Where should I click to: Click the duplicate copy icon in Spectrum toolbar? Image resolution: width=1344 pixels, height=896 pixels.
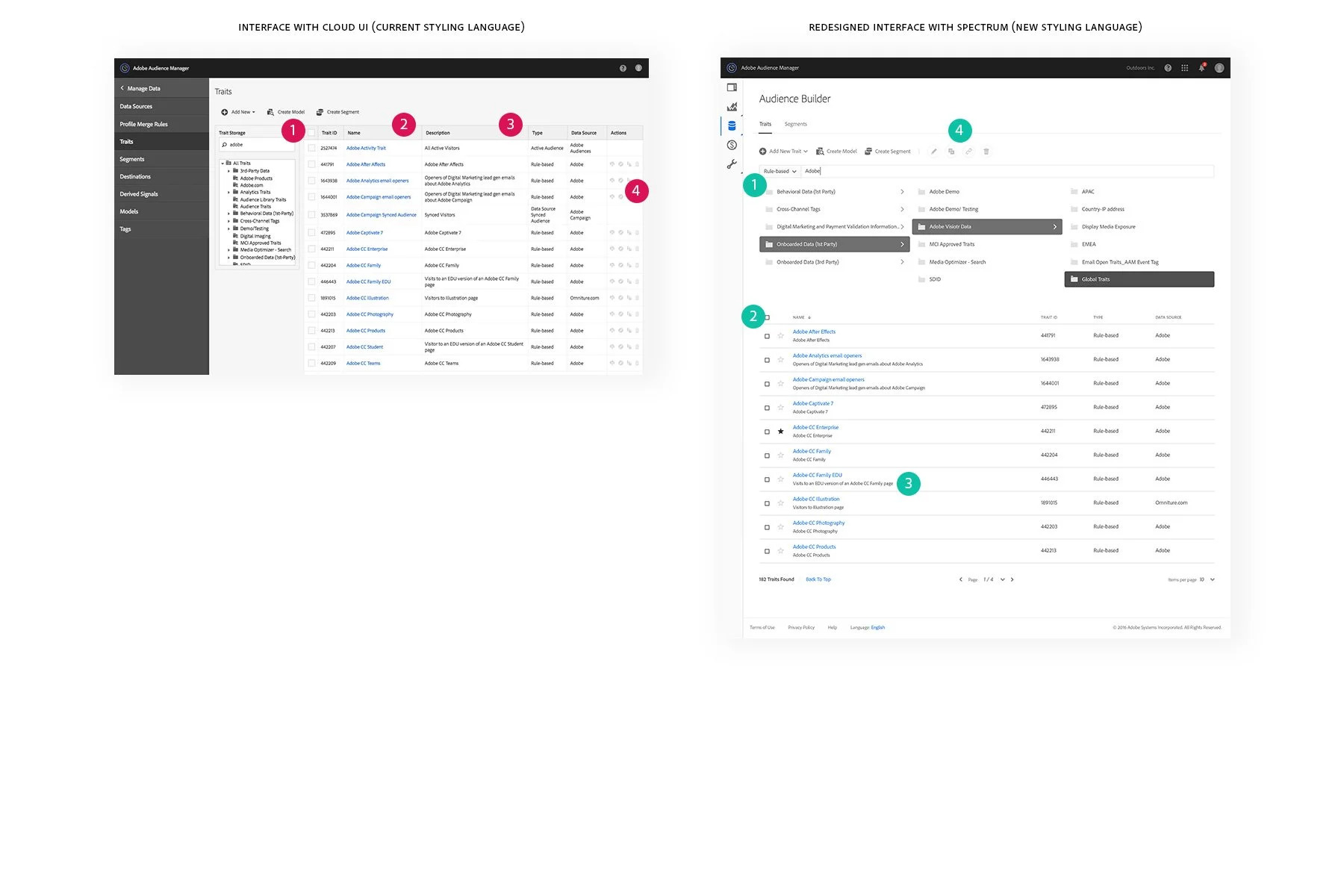pos(951,152)
